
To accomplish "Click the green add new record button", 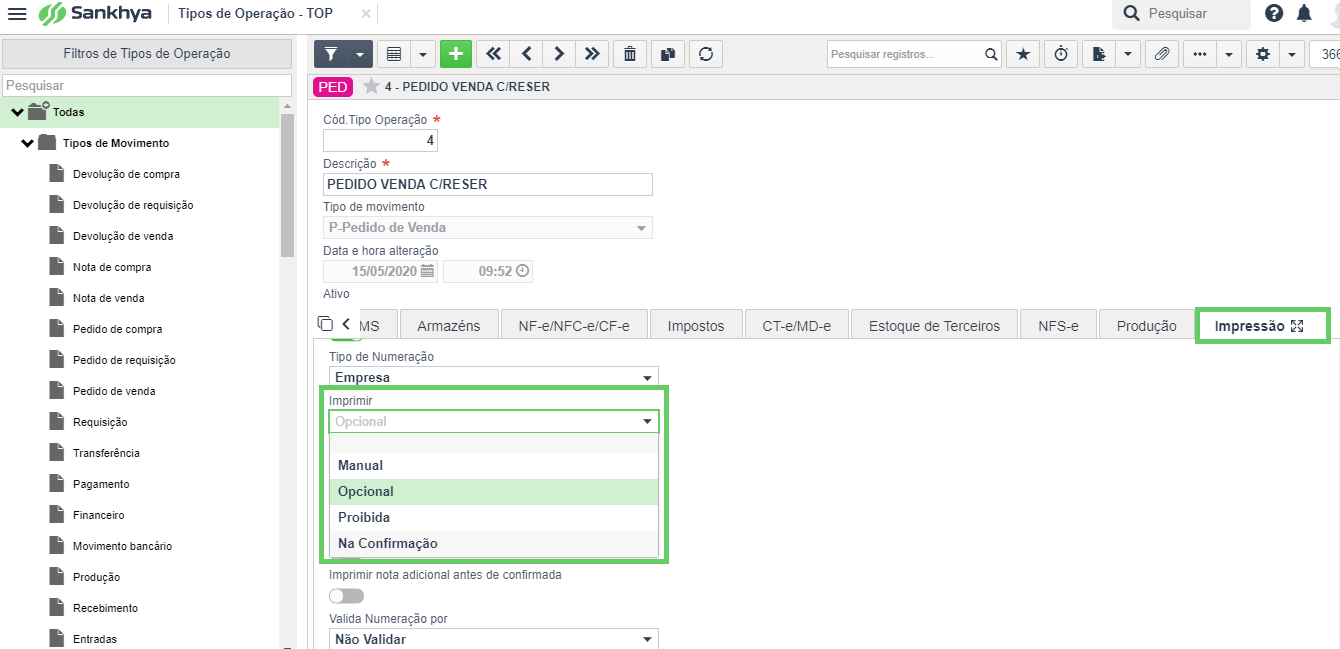I will point(456,54).
